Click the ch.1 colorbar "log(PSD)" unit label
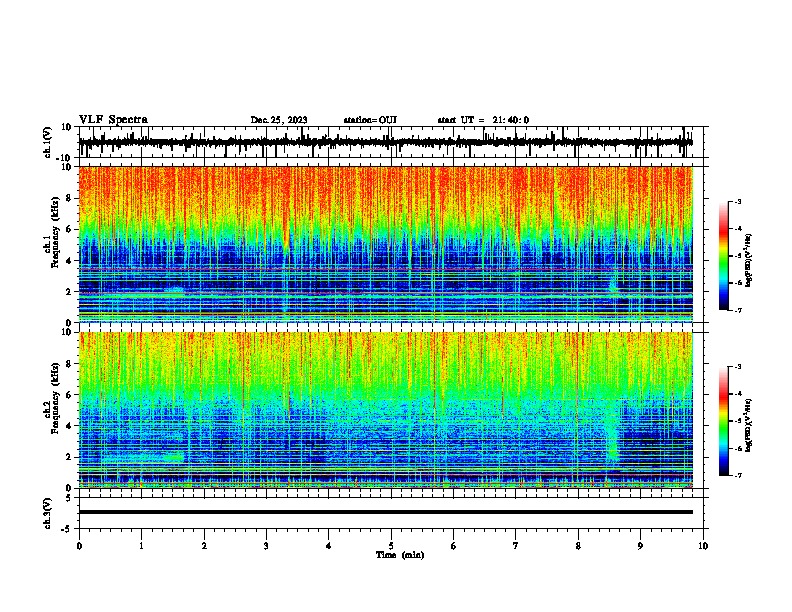Viewport: 792px width, 612px height. tap(748, 261)
